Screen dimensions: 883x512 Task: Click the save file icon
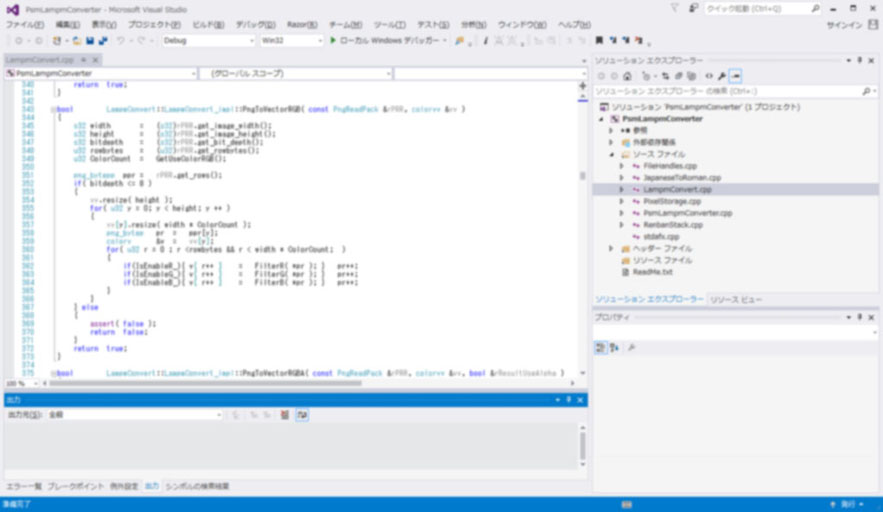pyautogui.click(x=90, y=41)
